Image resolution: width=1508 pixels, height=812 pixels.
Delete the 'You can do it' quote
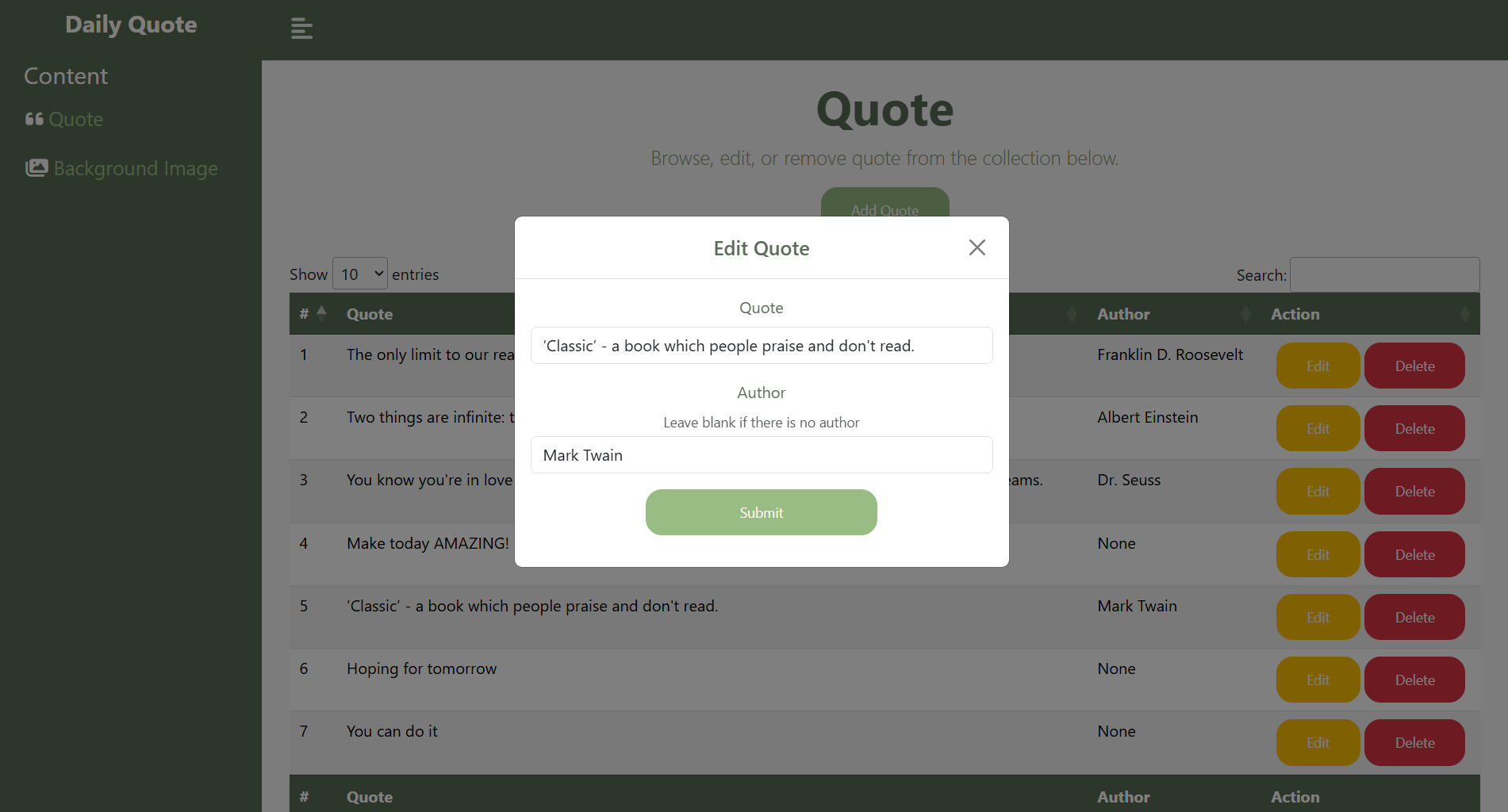pyautogui.click(x=1414, y=743)
